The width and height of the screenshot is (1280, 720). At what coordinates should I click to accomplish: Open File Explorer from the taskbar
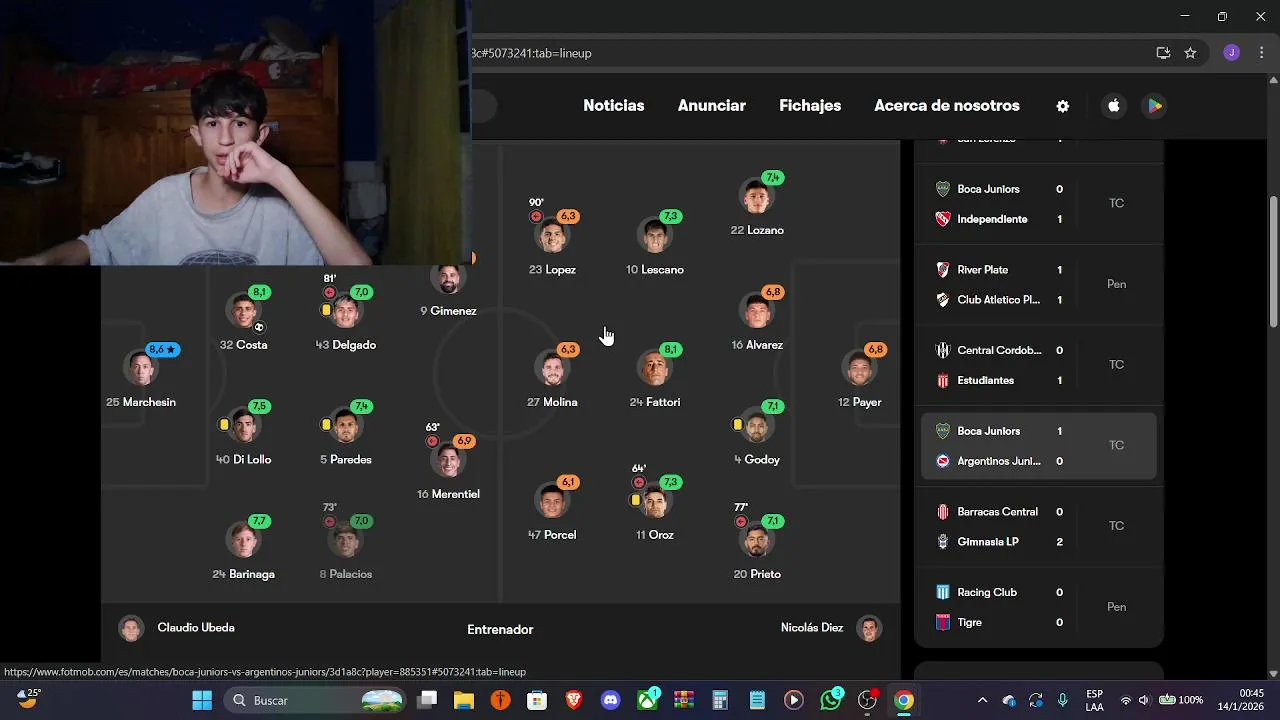pos(464,700)
